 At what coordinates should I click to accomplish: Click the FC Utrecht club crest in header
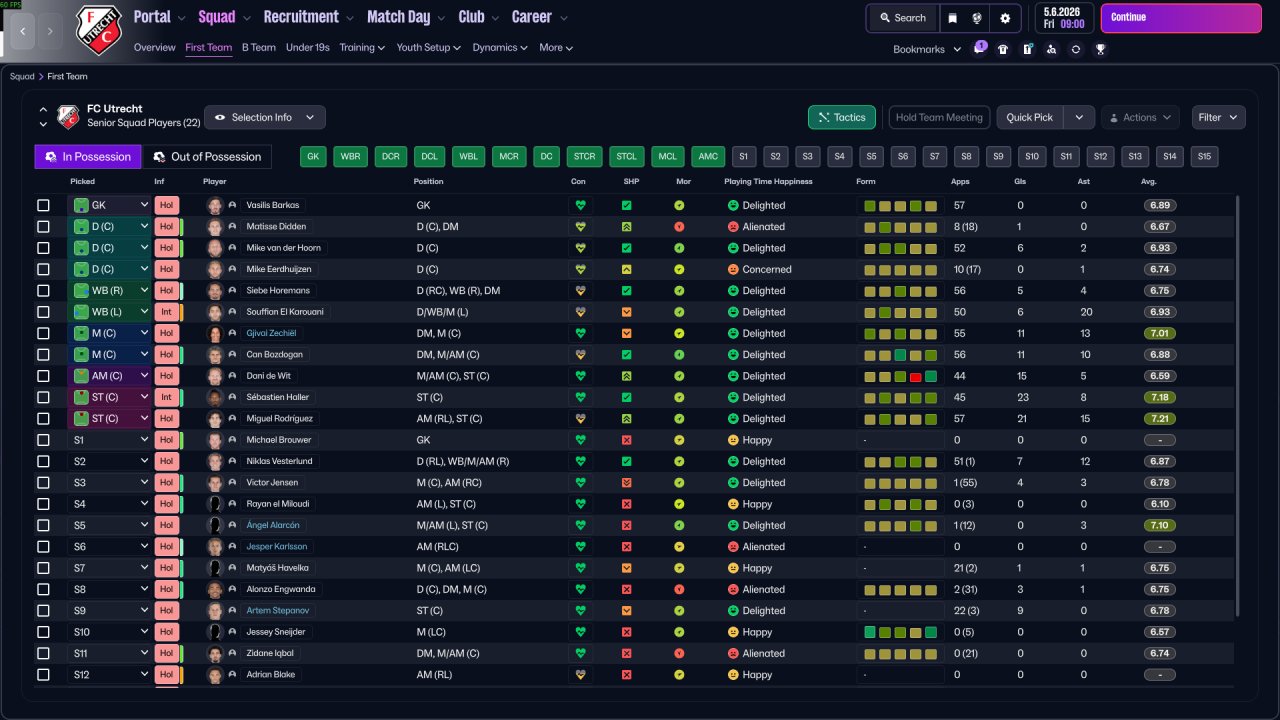(98, 30)
